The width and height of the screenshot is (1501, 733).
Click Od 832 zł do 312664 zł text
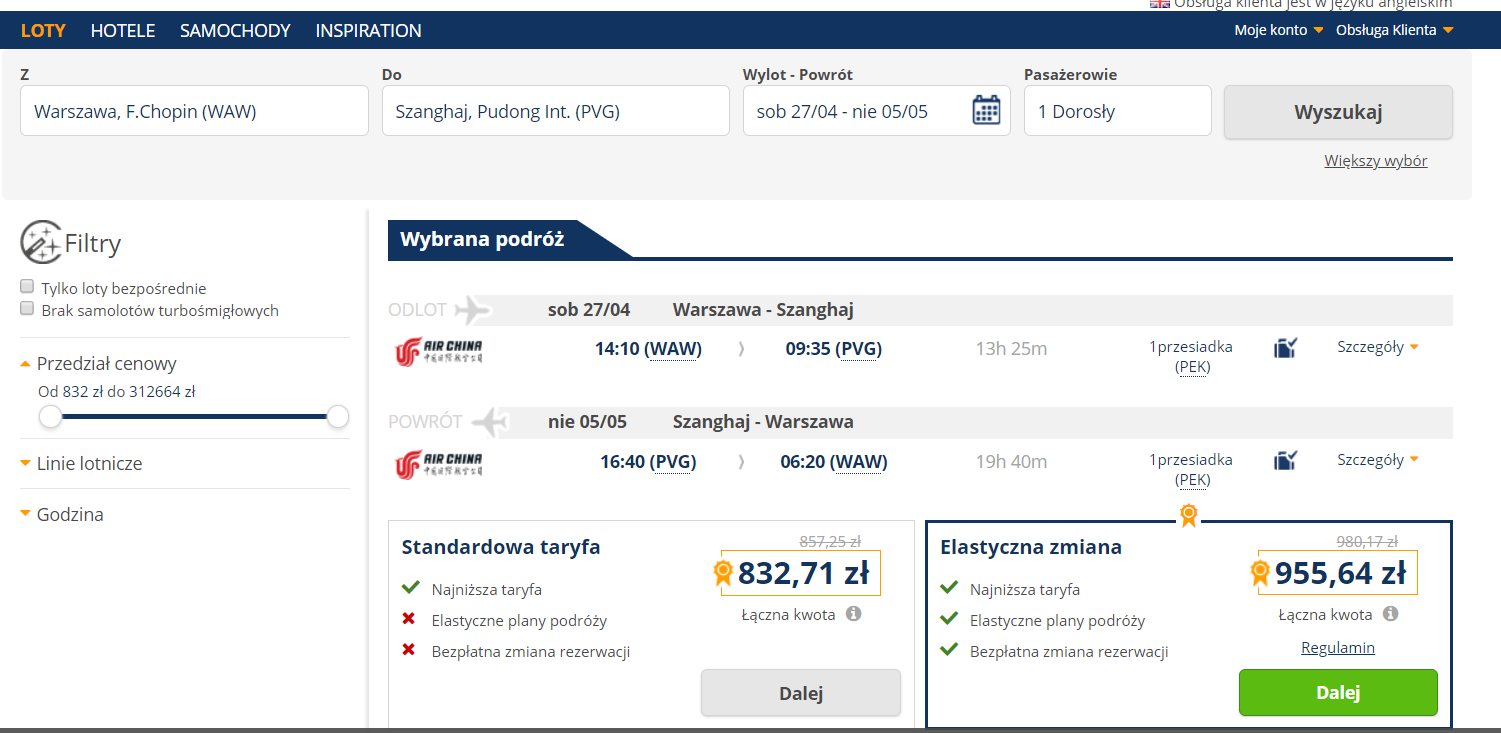pyautogui.click(x=117, y=391)
